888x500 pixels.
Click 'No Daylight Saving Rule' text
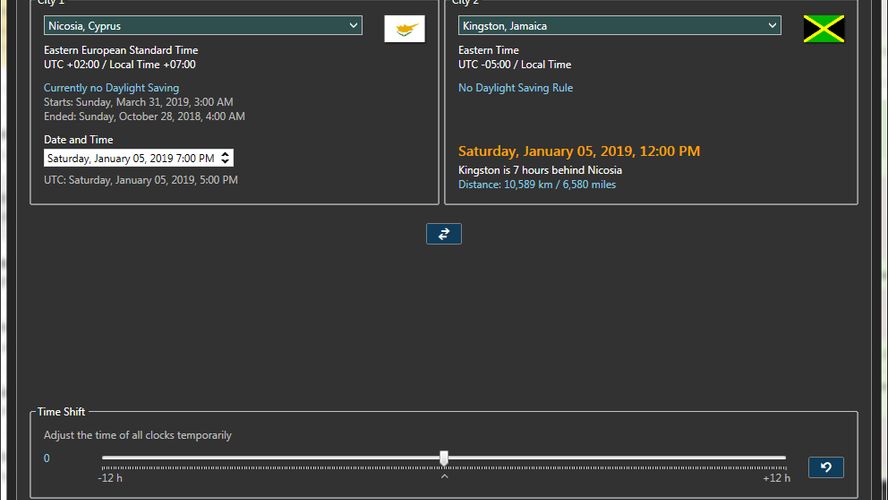[515, 88]
